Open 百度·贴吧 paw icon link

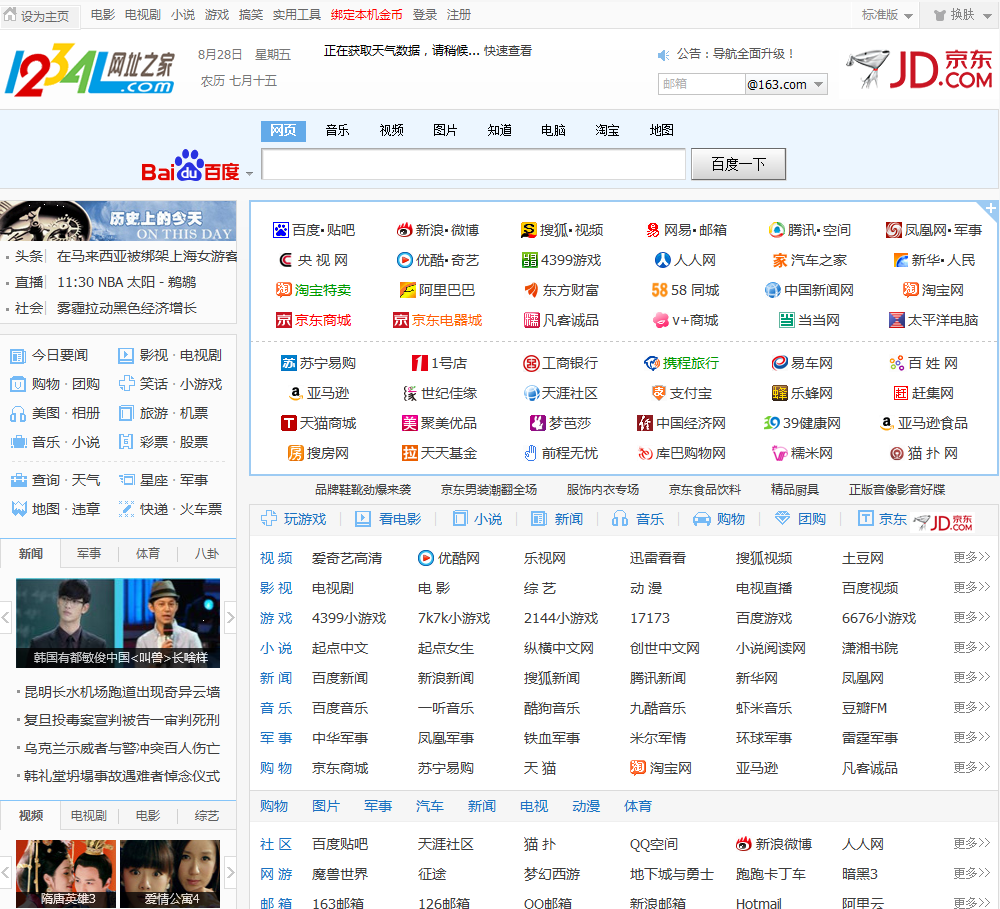pos(281,230)
